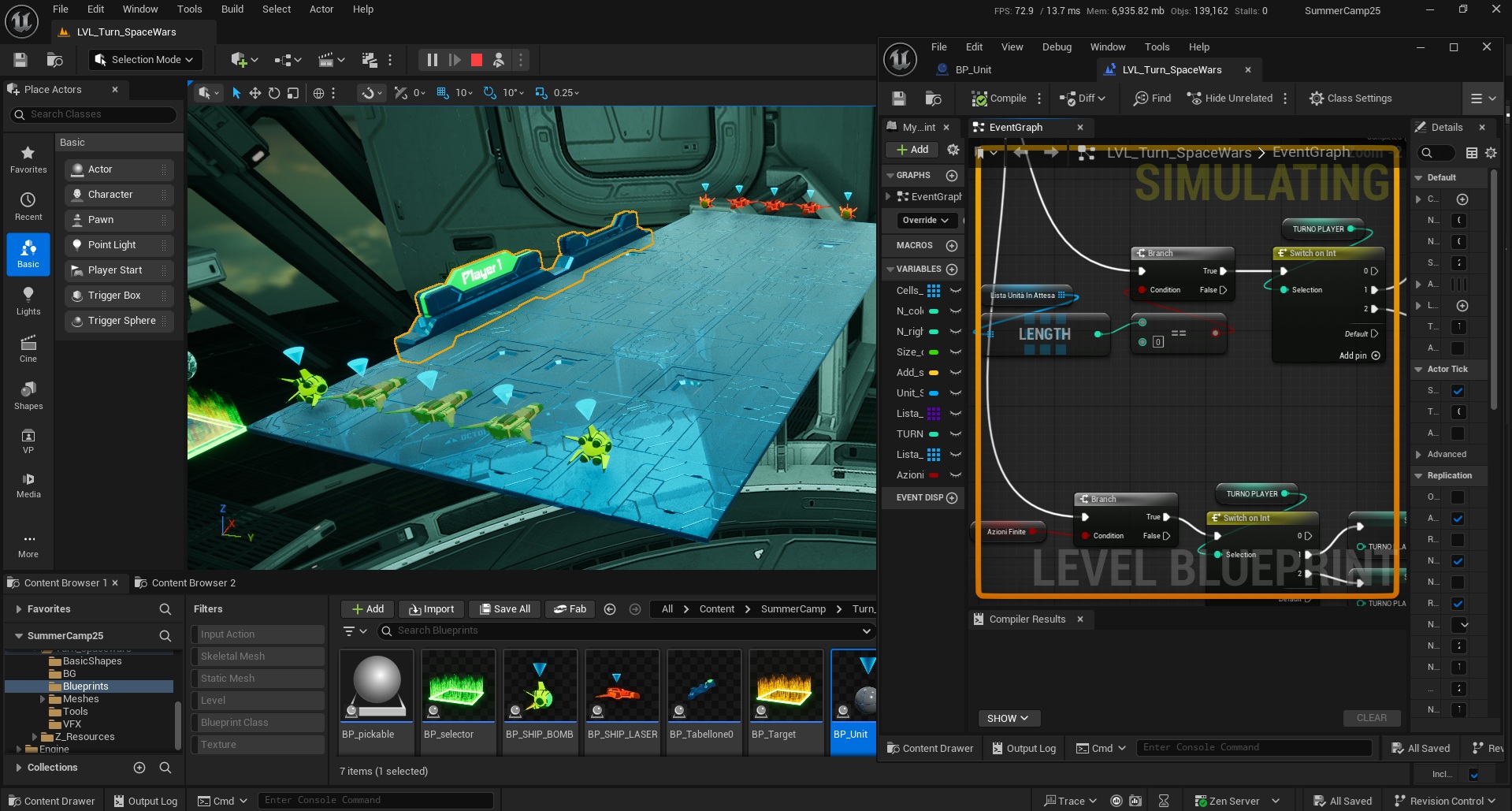Click the Compile blueprint button
Image resolution: width=1512 pixels, height=811 pixels.
[x=999, y=99]
